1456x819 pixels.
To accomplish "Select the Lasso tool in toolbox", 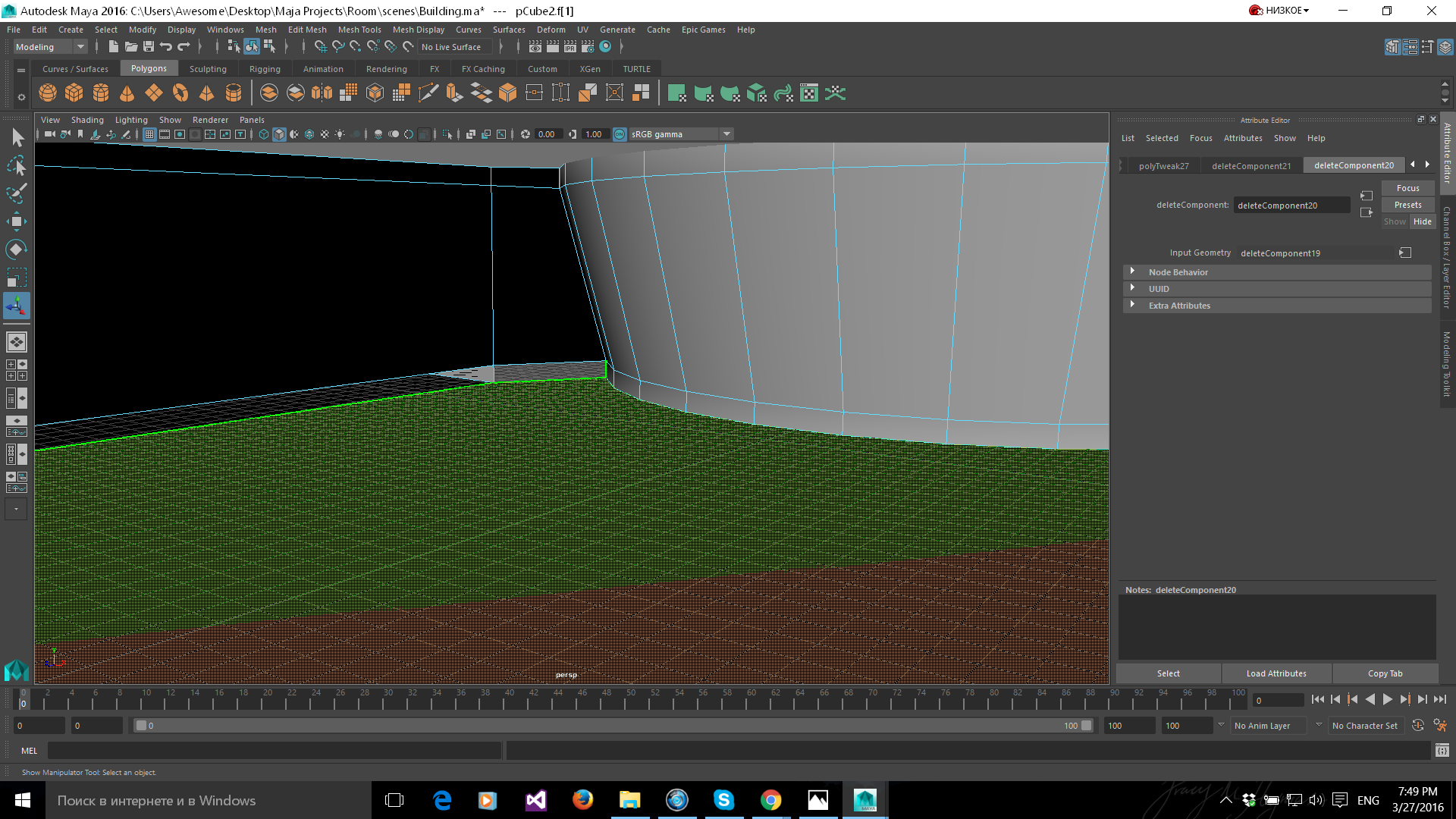I will tap(17, 165).
